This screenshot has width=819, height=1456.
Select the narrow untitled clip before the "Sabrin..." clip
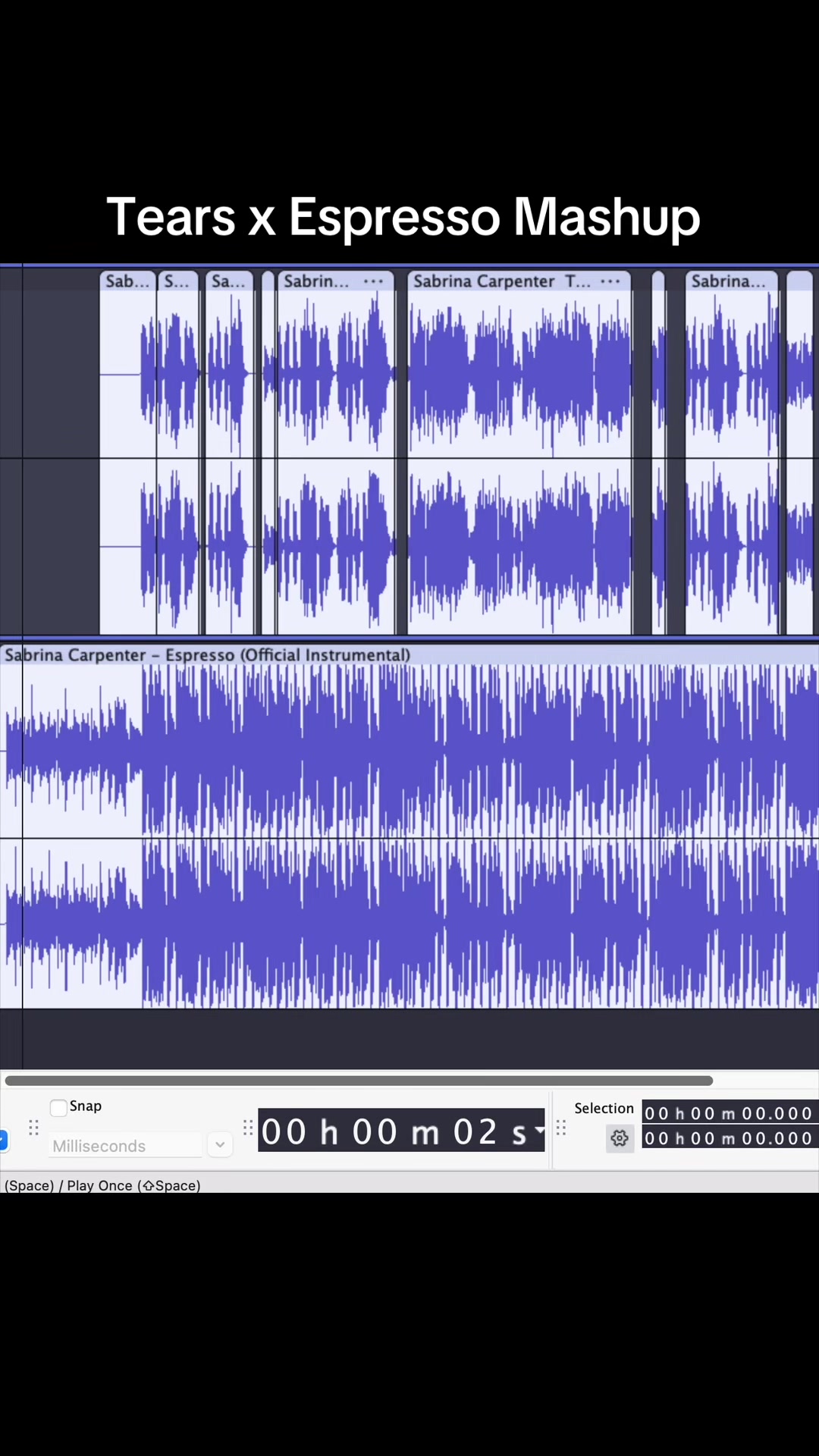pyautogui.click(x=268, y=453)
